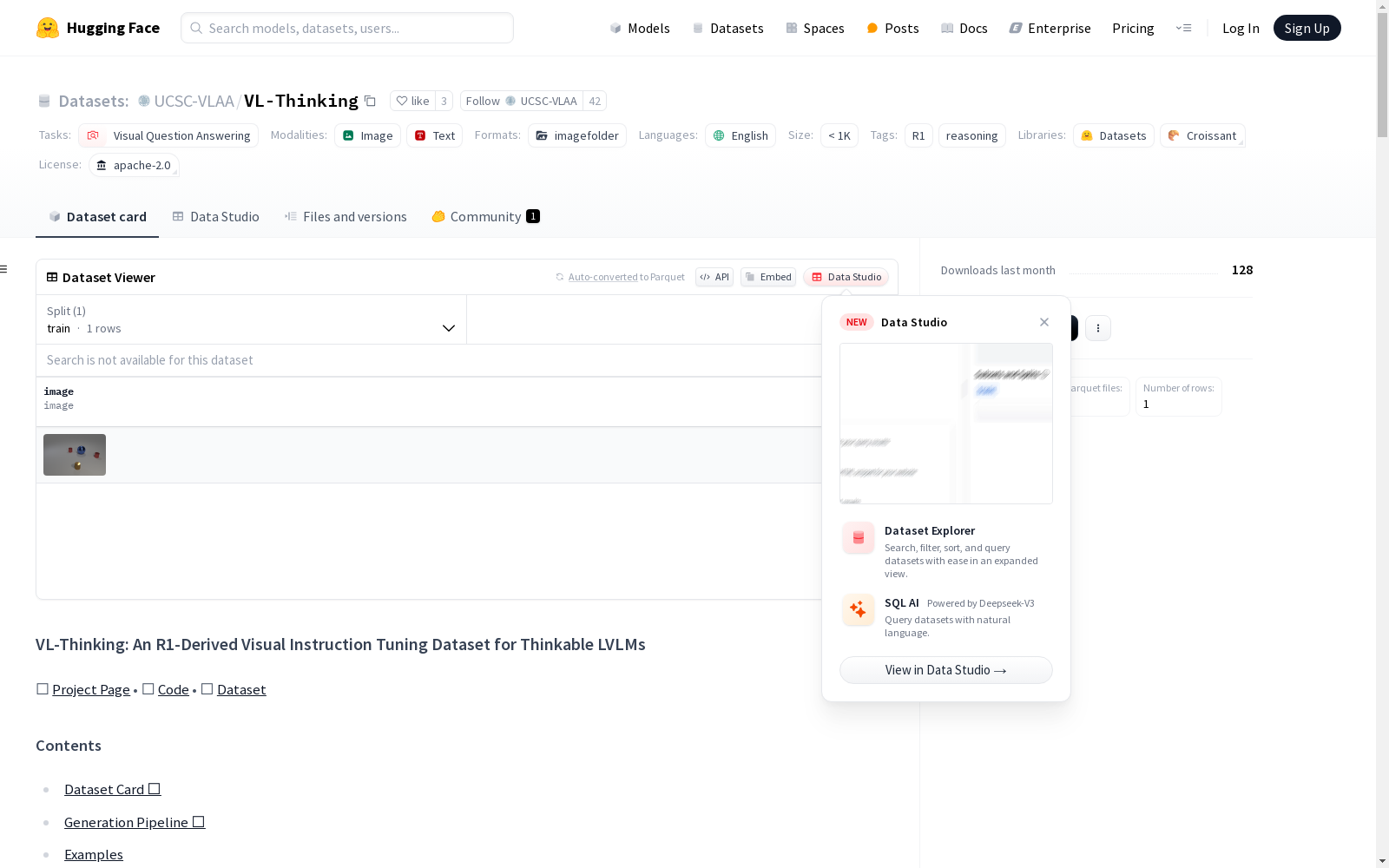Go to the Pricing page
The height and width of the screenshot is (868, 1389).
[1133, 28]
